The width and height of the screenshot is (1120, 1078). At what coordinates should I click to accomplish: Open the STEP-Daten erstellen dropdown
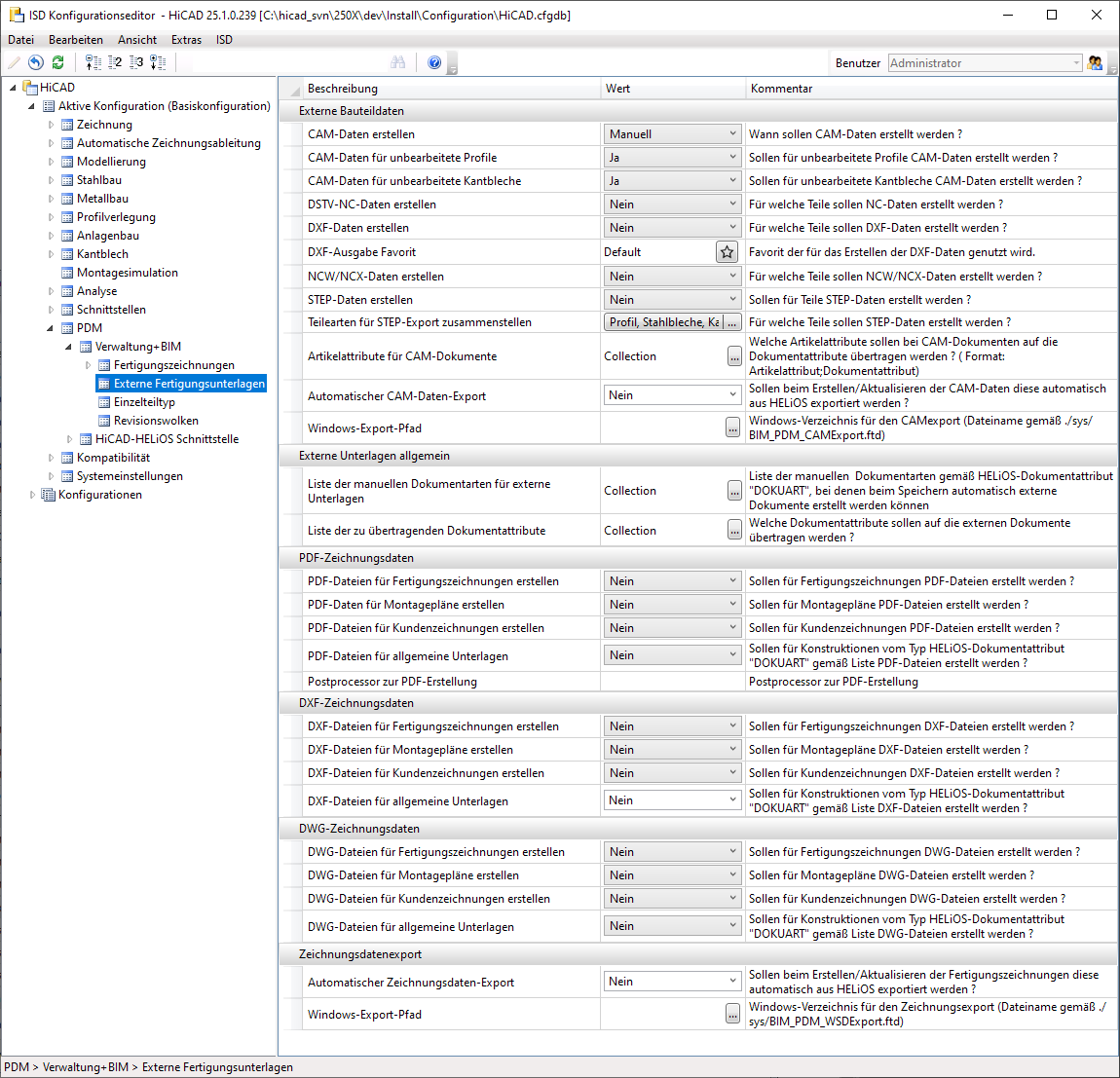tap(672, 300)
